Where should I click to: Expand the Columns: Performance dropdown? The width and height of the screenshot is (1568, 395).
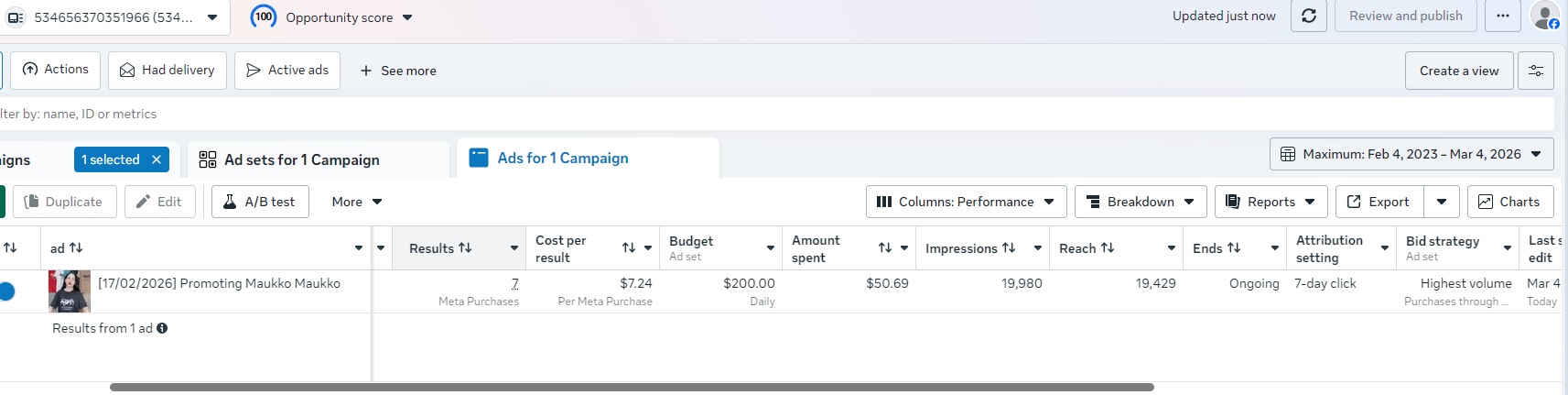pyautogui.click(x=966, y=202)
